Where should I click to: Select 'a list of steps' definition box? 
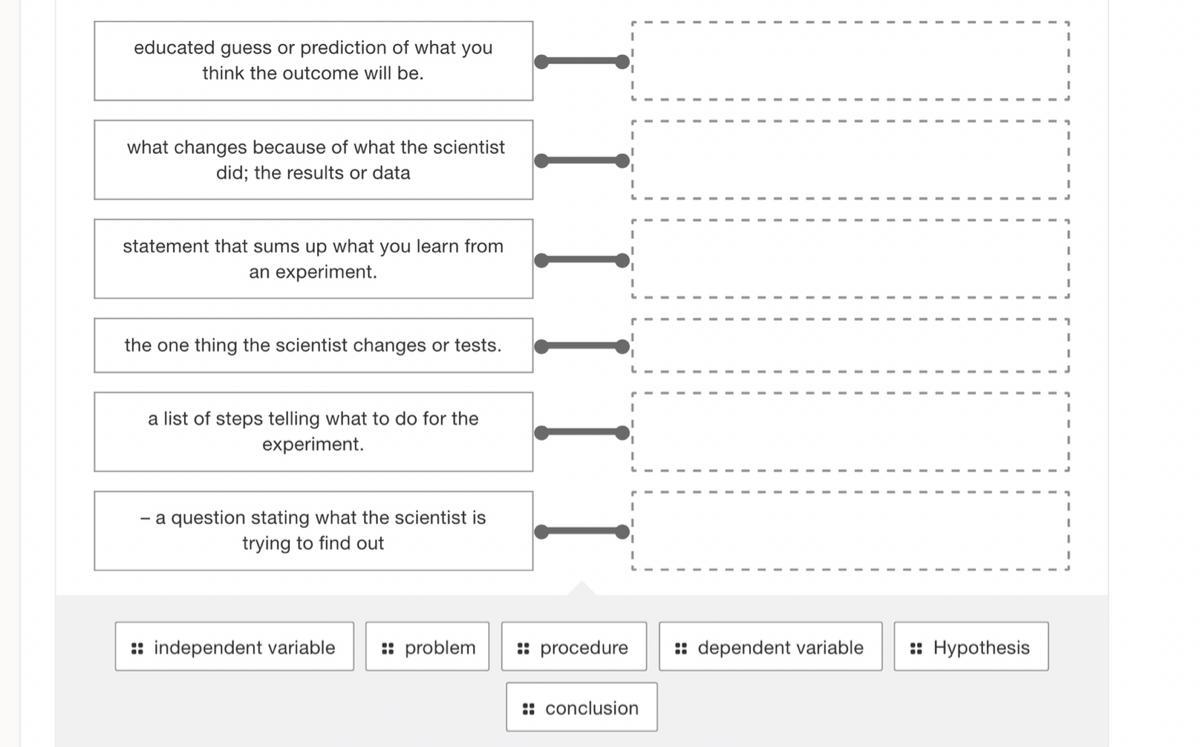pyautogui.click(x=313, y=431)
